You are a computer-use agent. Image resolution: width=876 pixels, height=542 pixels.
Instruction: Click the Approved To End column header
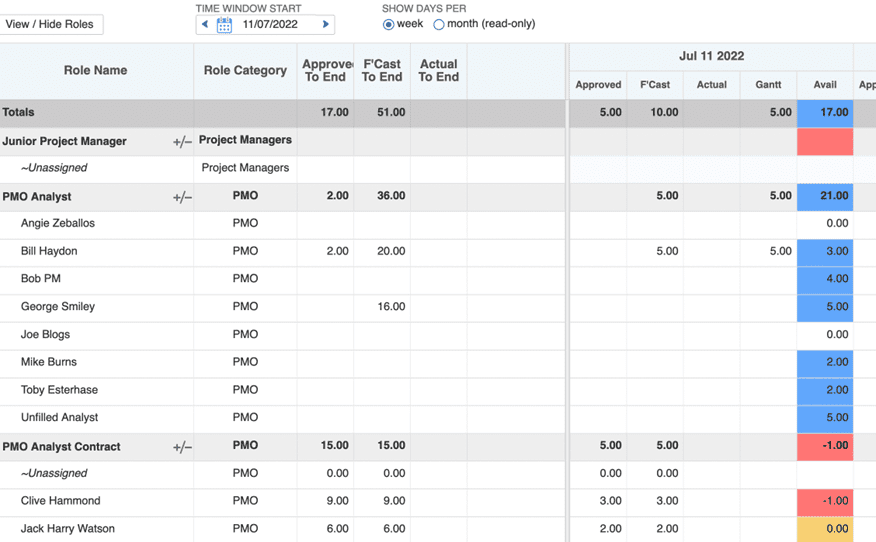tap(326, 70)
